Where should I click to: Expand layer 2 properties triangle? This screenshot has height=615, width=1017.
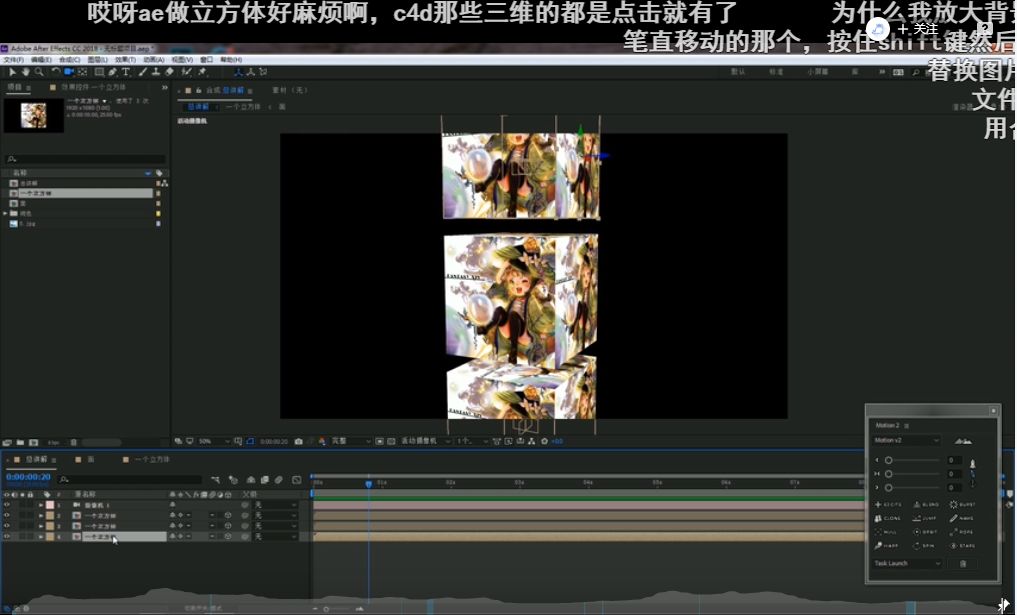[x=41, y=516]
